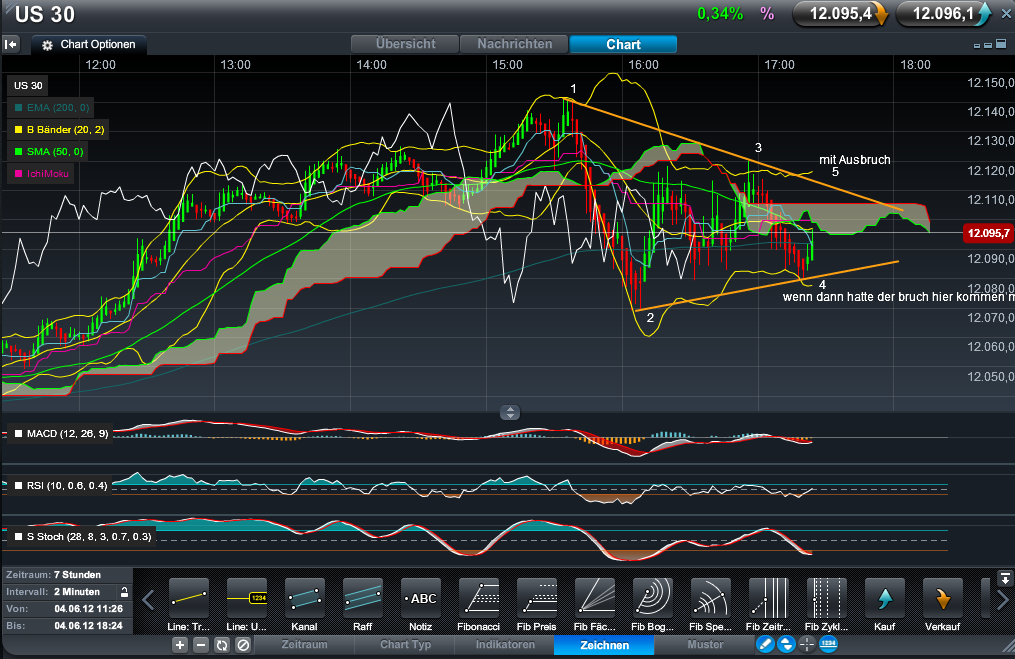This screenshot has height=659, width=1015.
Task: Click the refresh chart icon
Action: (222, 645)
